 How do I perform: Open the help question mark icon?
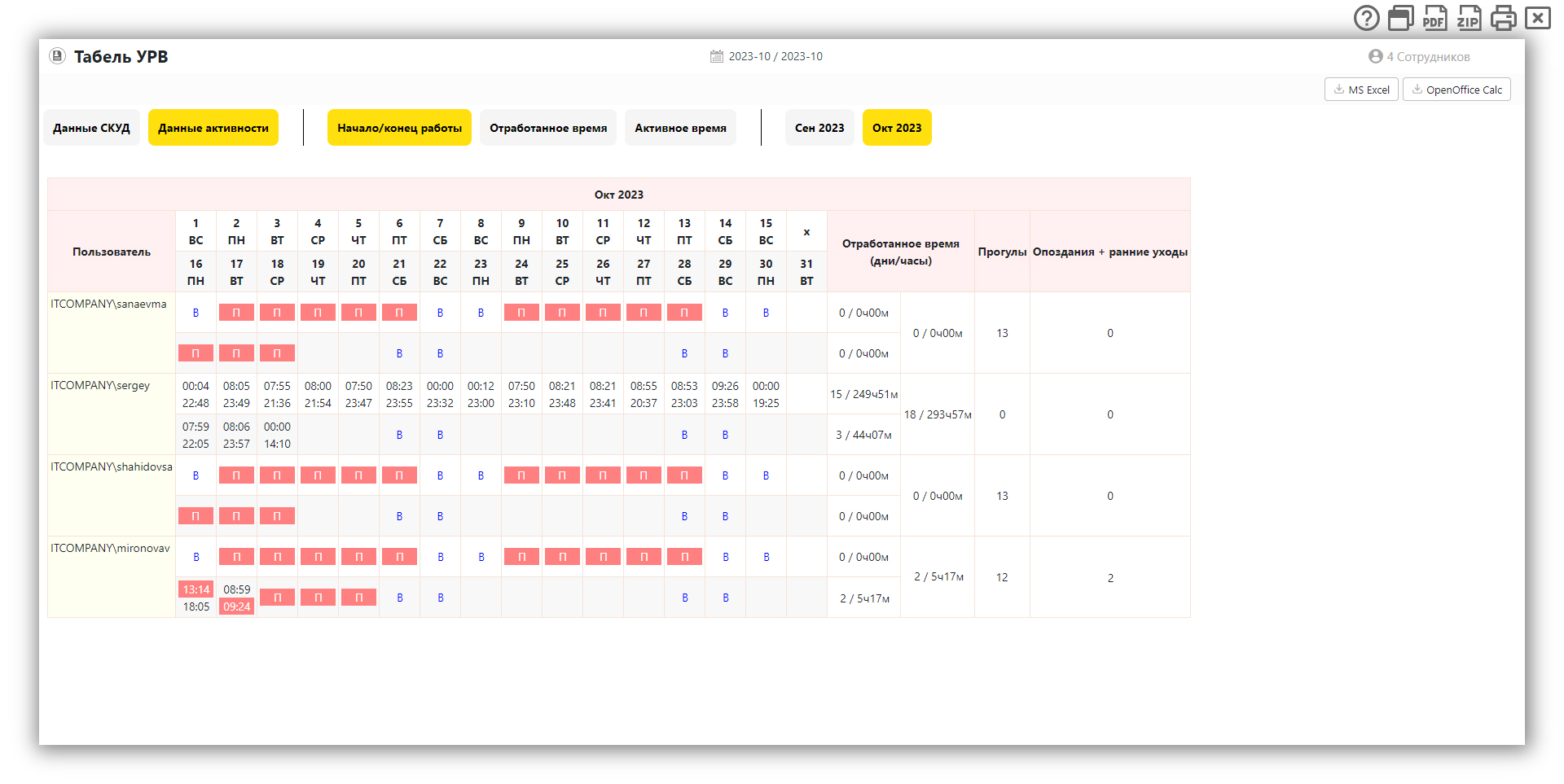[1366, 18]
